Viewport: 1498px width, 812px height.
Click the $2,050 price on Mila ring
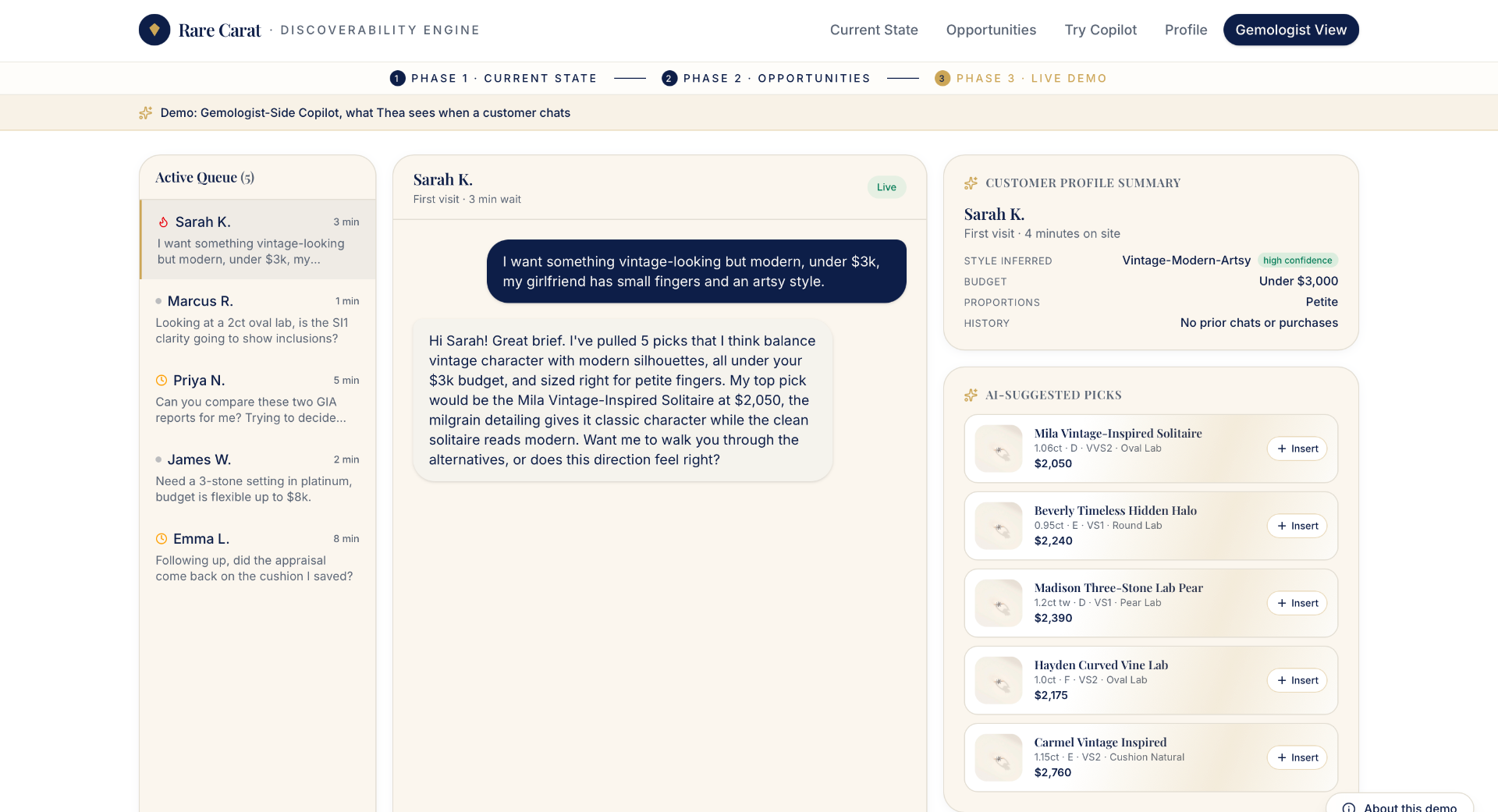[1053, 463]
